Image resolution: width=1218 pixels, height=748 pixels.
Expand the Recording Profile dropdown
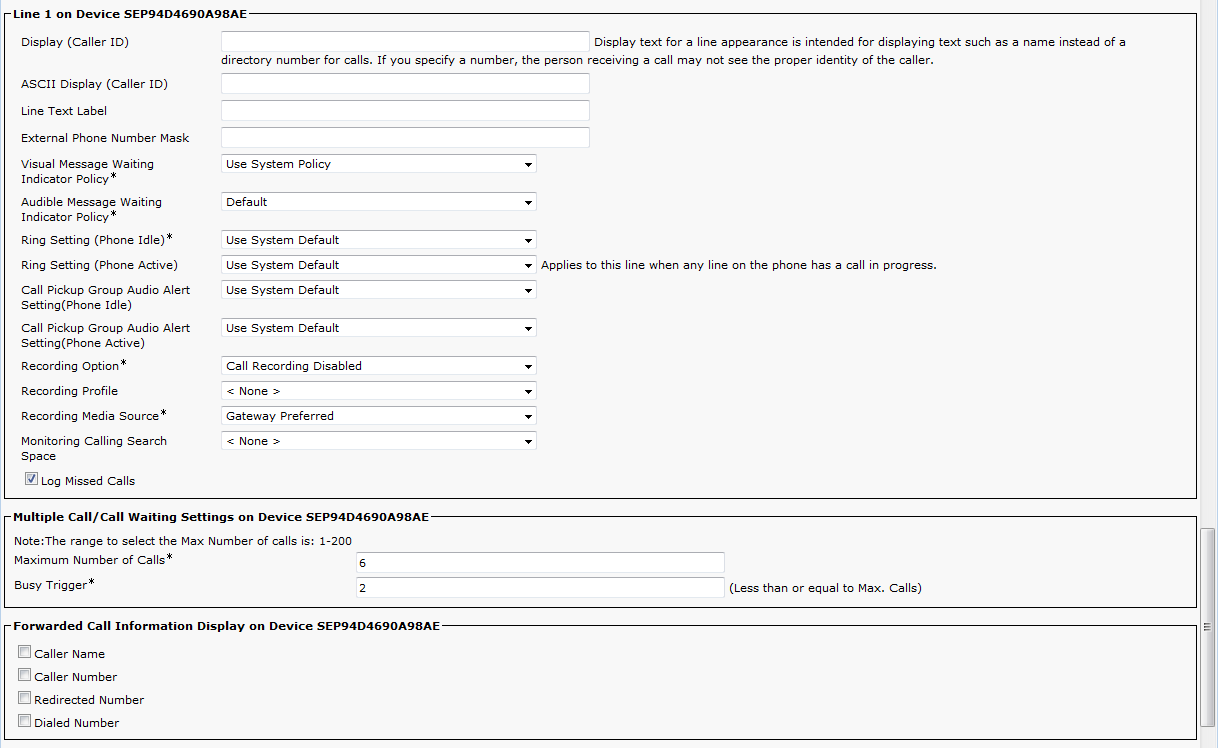pyautogui.click(x=378, y=391)
